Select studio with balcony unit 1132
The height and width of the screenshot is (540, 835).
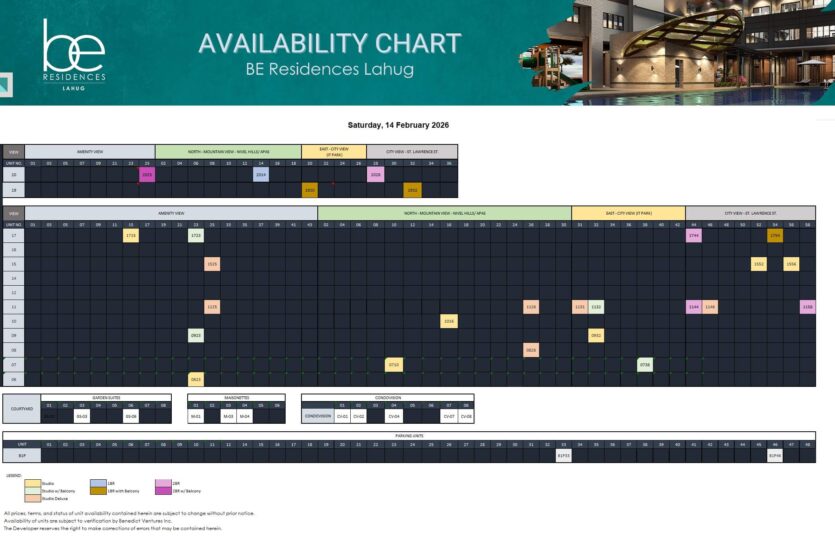coord(596,307)
